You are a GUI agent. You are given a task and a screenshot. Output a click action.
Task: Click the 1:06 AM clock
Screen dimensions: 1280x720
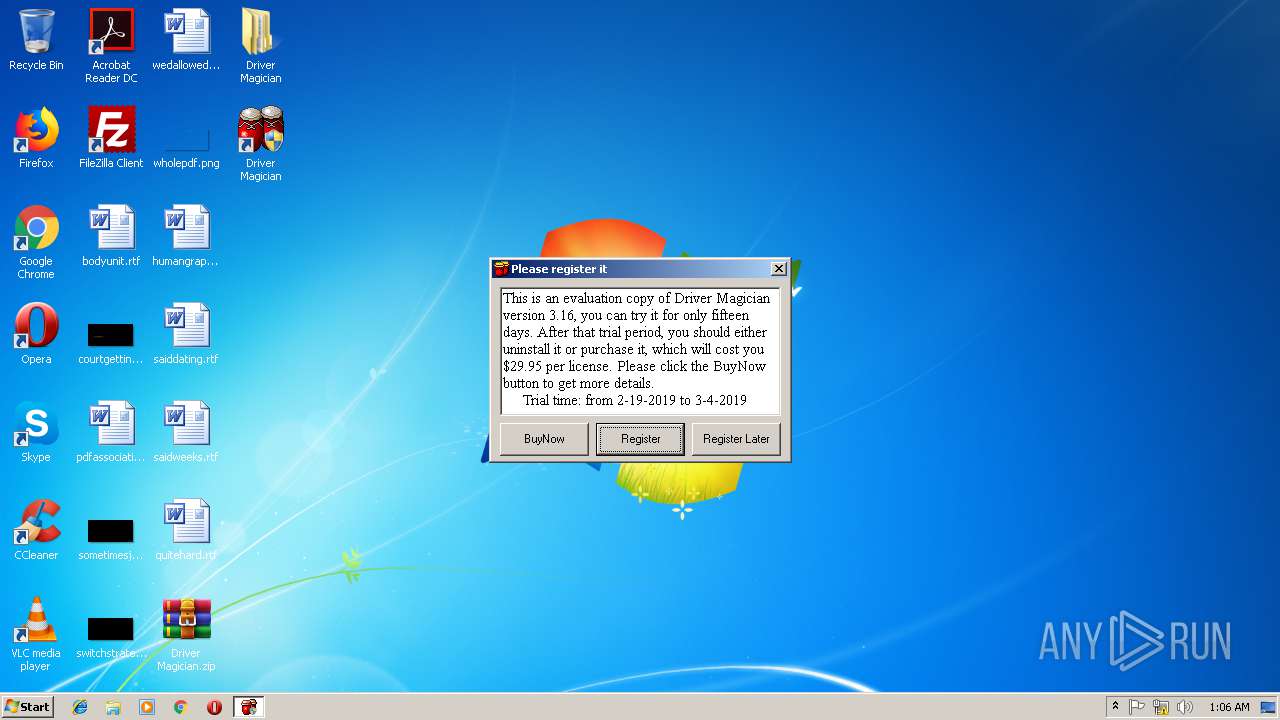coord(1229,707)
